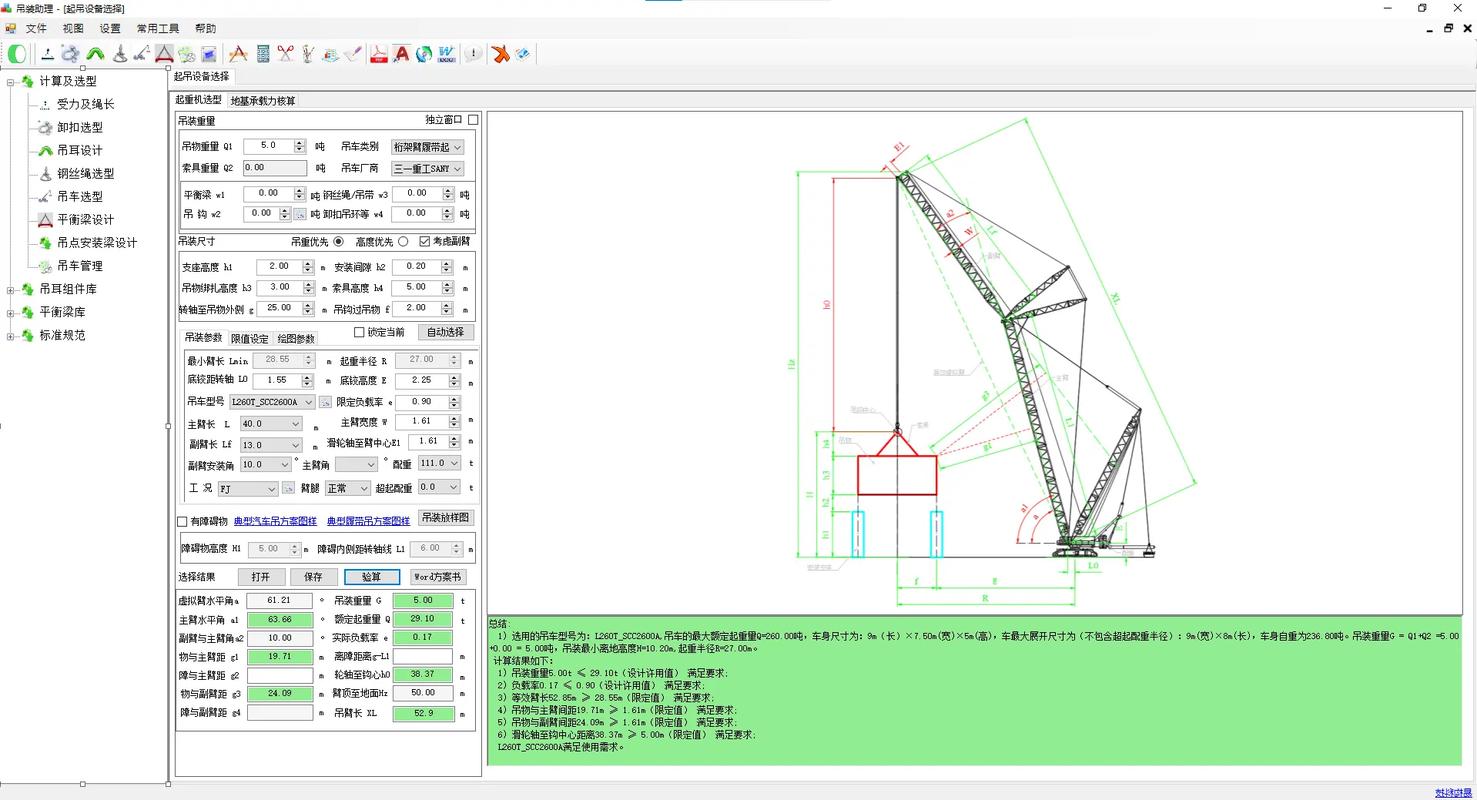Click the 自动选择 button
This screenshot has height=800, width=1477.
(446, 332)
